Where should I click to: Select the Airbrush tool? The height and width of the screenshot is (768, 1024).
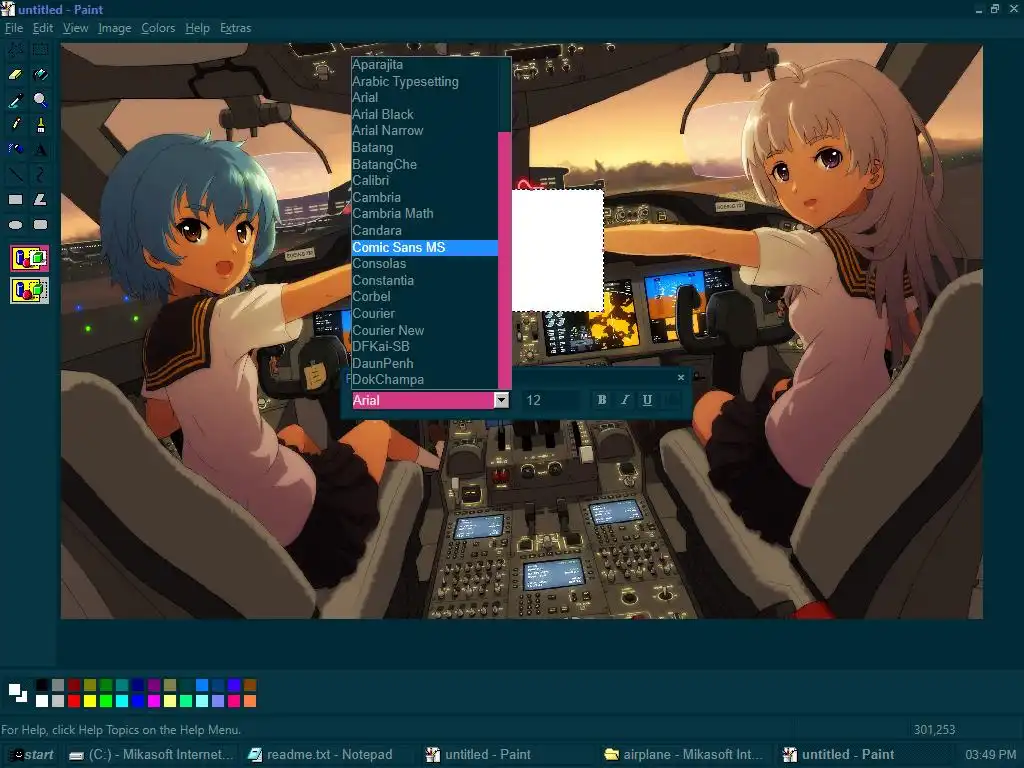(x=16, y=150)
